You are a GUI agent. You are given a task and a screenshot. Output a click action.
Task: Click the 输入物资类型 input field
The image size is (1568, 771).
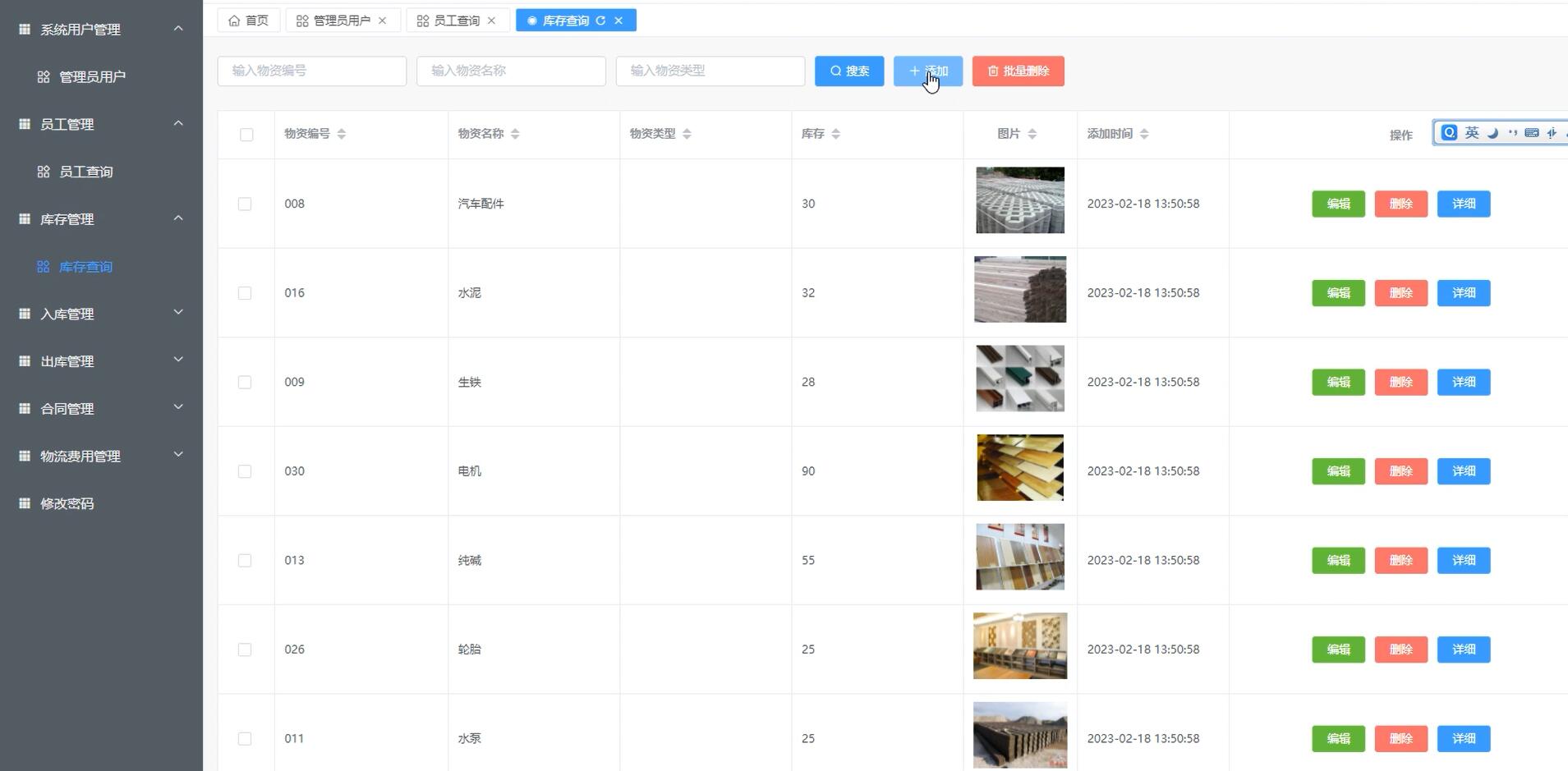tap(710, 71)
